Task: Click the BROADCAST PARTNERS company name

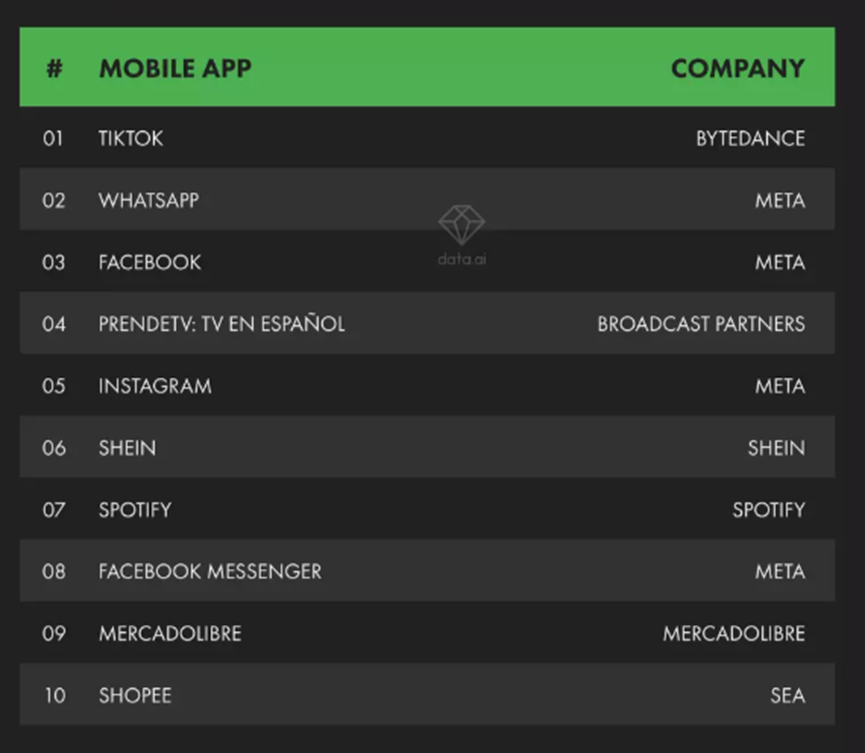Action: [x=701, y=325]
